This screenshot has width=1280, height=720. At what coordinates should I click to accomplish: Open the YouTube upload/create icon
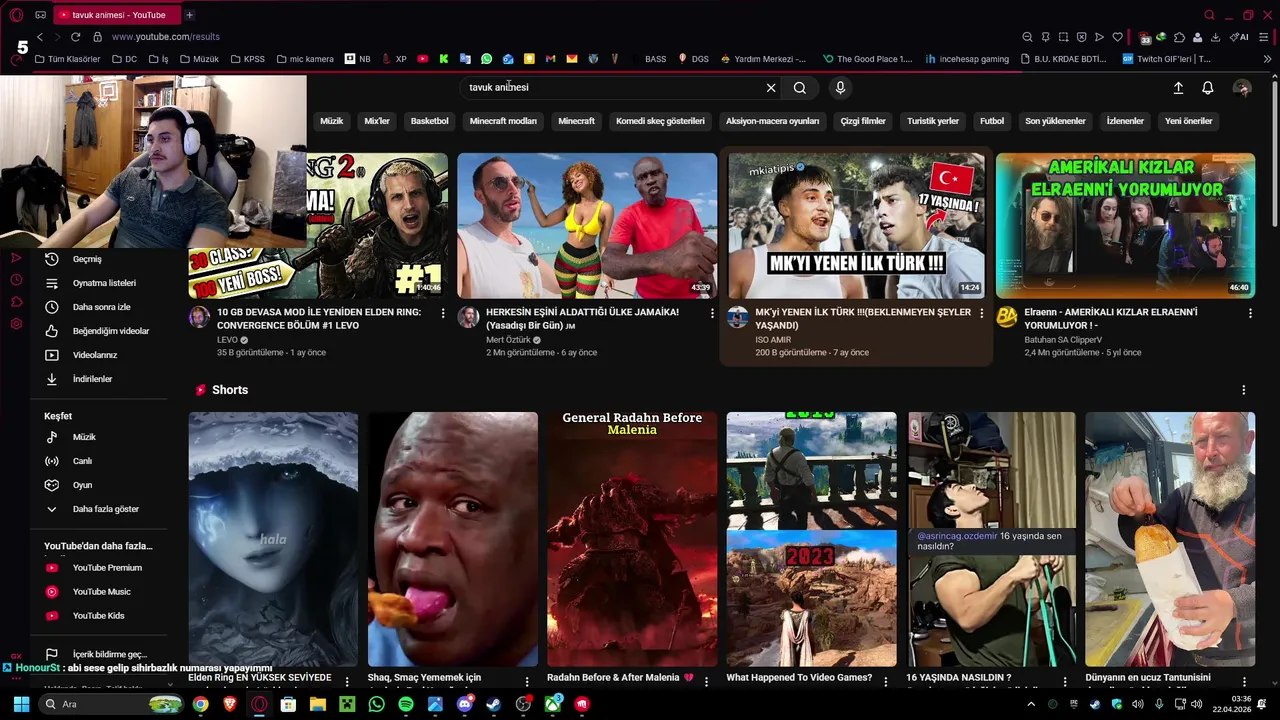1178,88
